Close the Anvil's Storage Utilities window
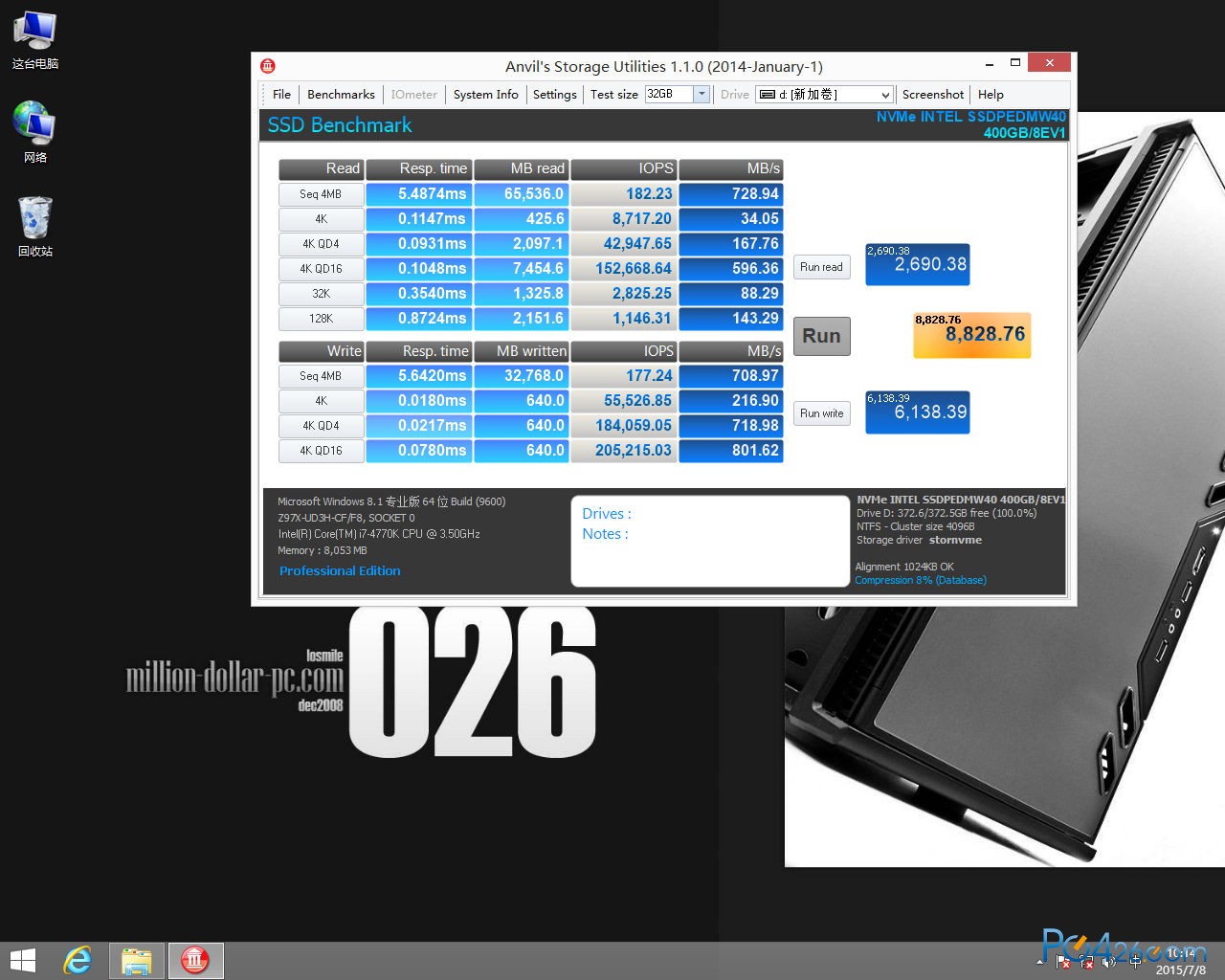The height and width of the screenshot is (980, 1225). pyautogui.click(x=1050, y=63)
